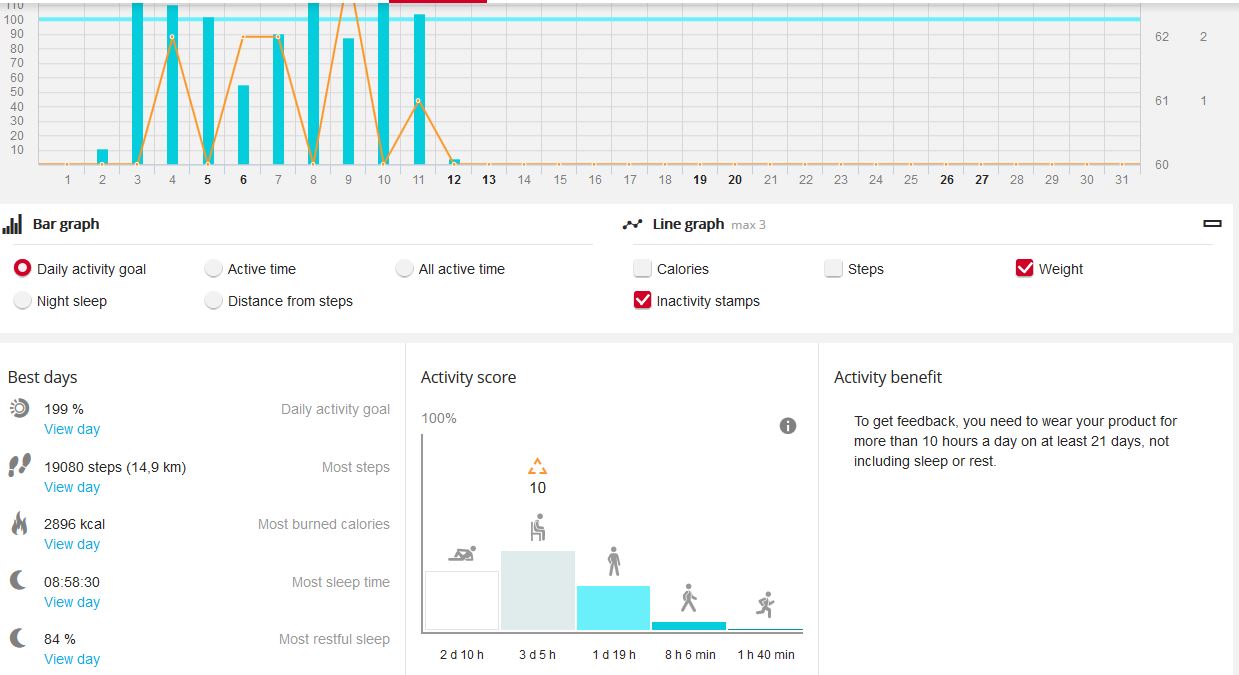Open View day for 2896 kcal
Screen dimensions: 1239x675
(72, 544)
